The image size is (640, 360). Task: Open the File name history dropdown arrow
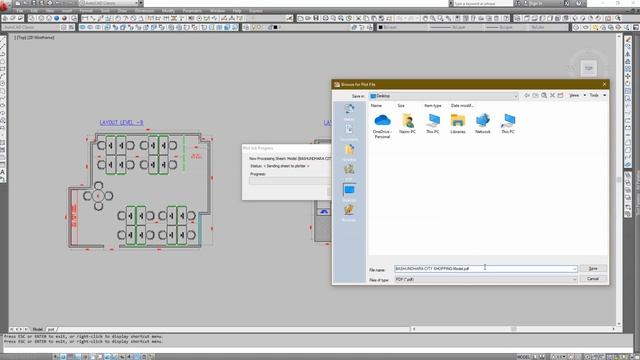coord(574,269)
